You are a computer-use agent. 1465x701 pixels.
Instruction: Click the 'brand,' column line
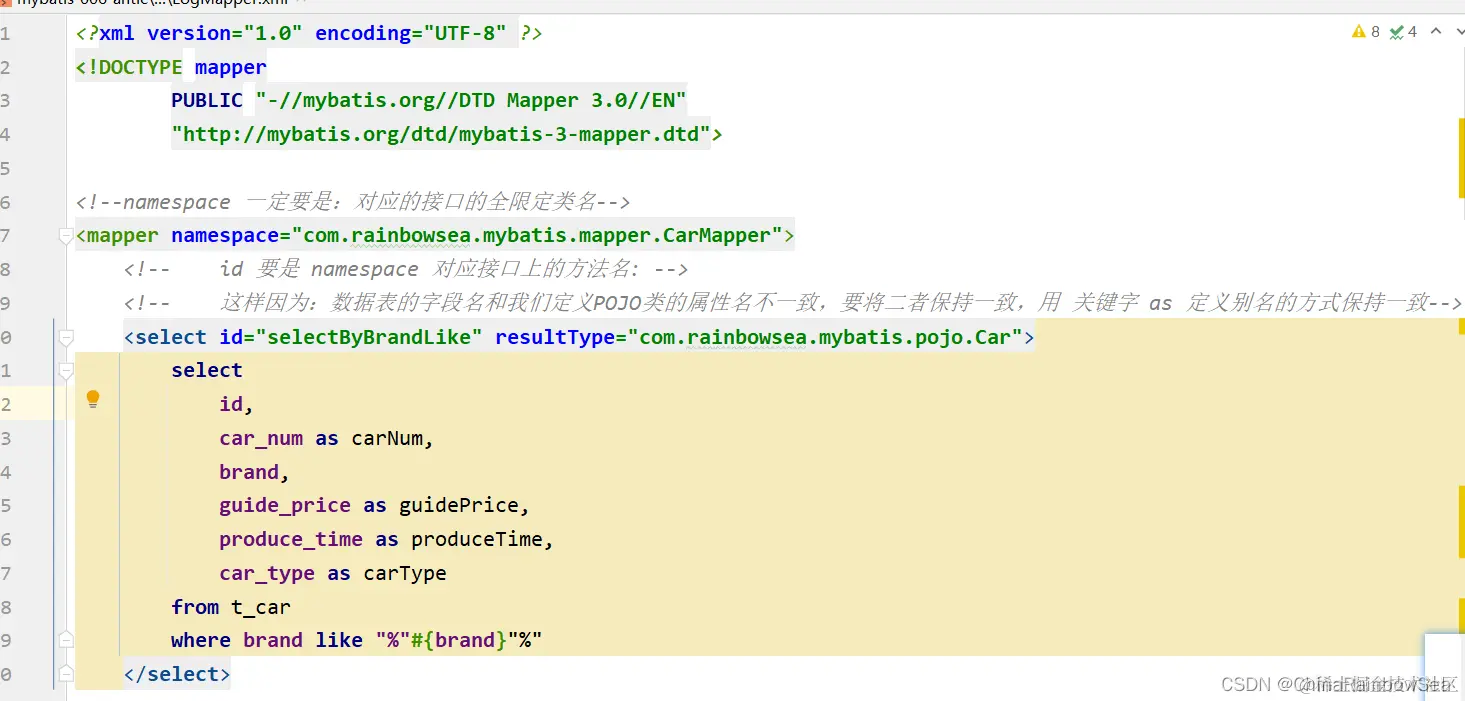(x=255, y=472)
